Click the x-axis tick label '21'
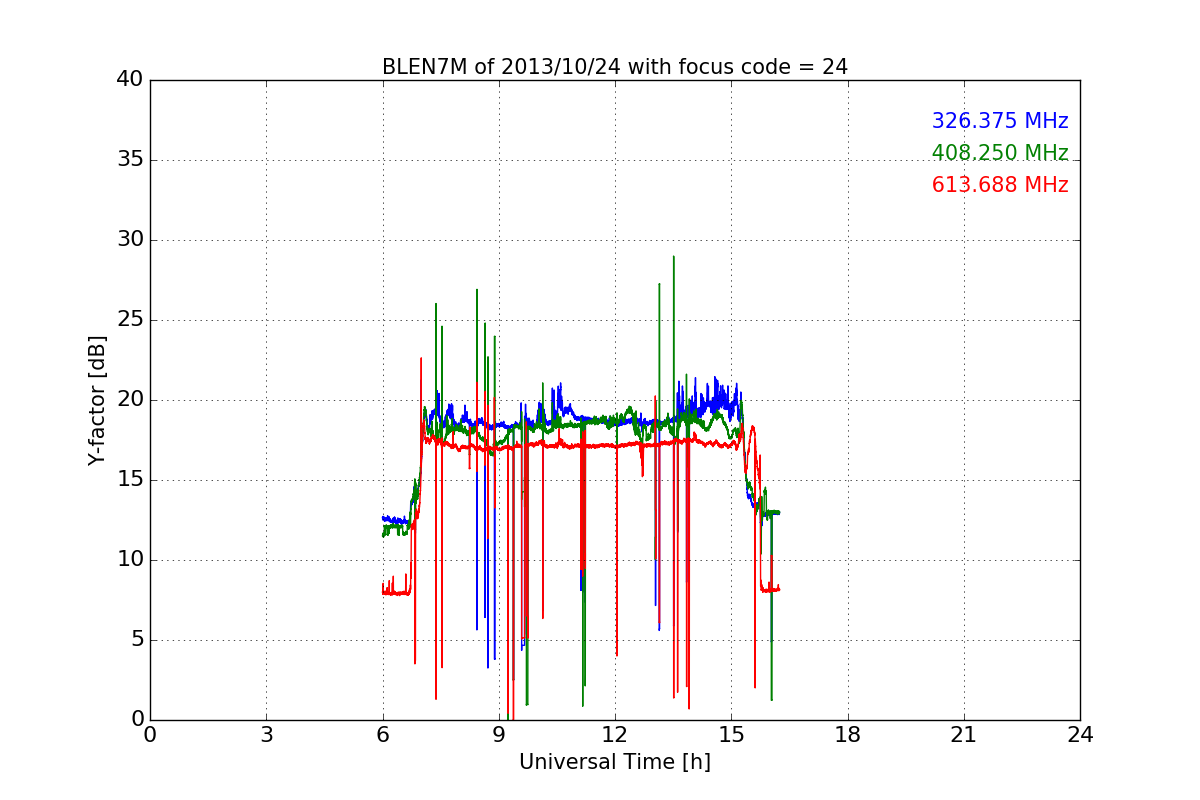The image size is (1200, 800). pyautogui.click(x=964, y=735)
